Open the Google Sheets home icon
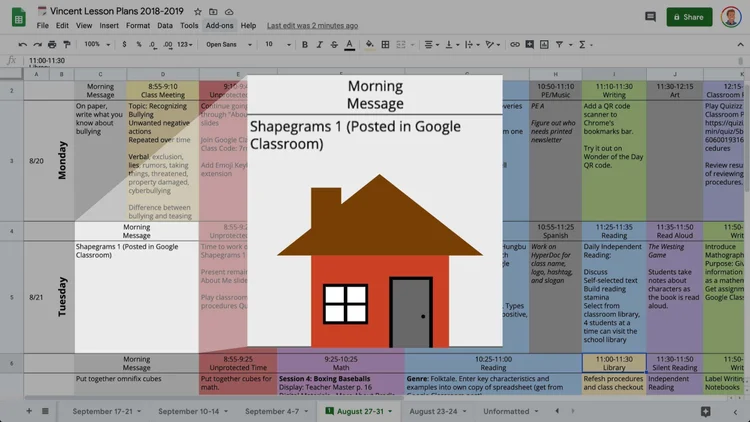 click(x=18, y=17)
